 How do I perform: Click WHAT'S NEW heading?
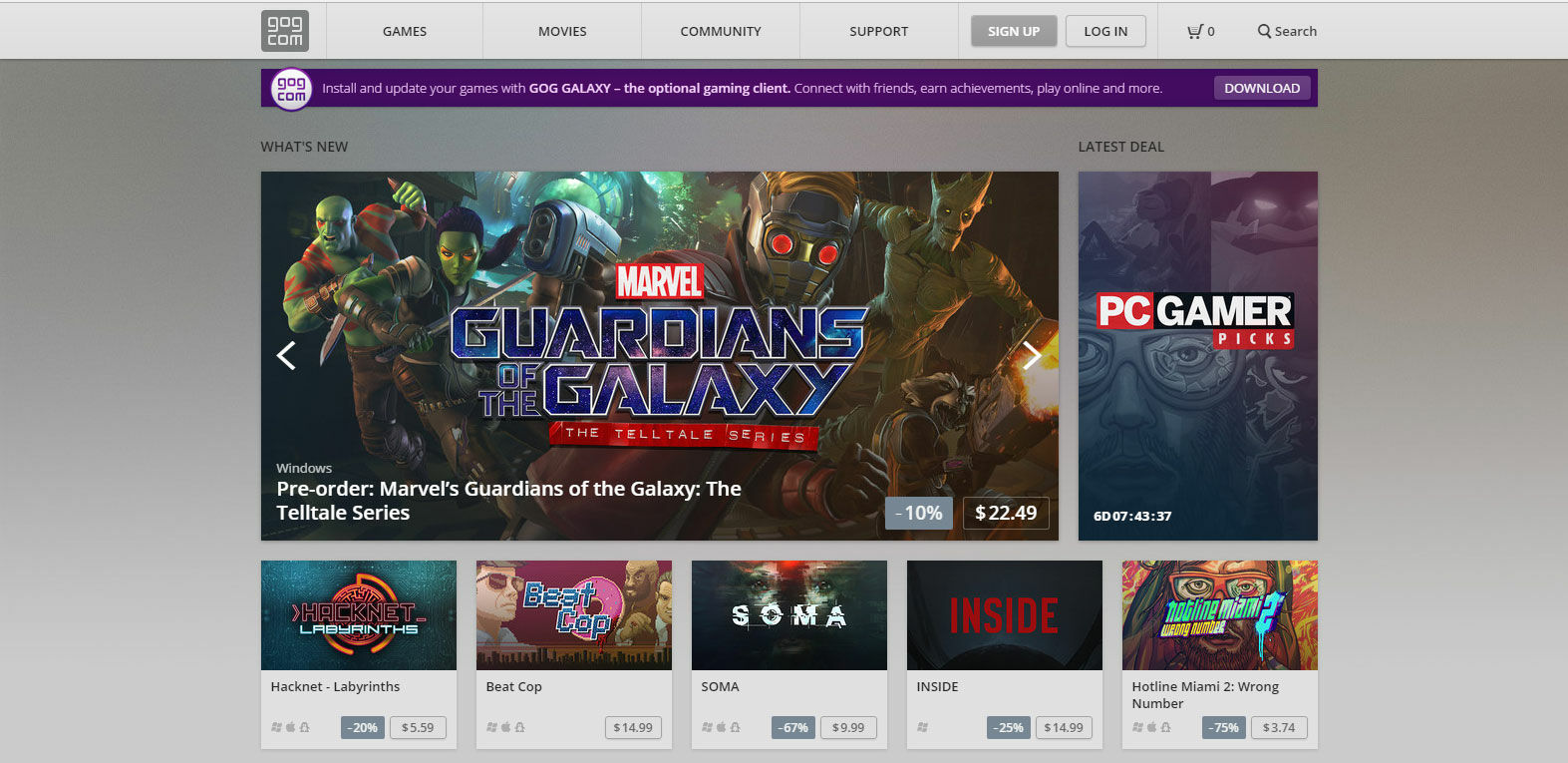304,147
